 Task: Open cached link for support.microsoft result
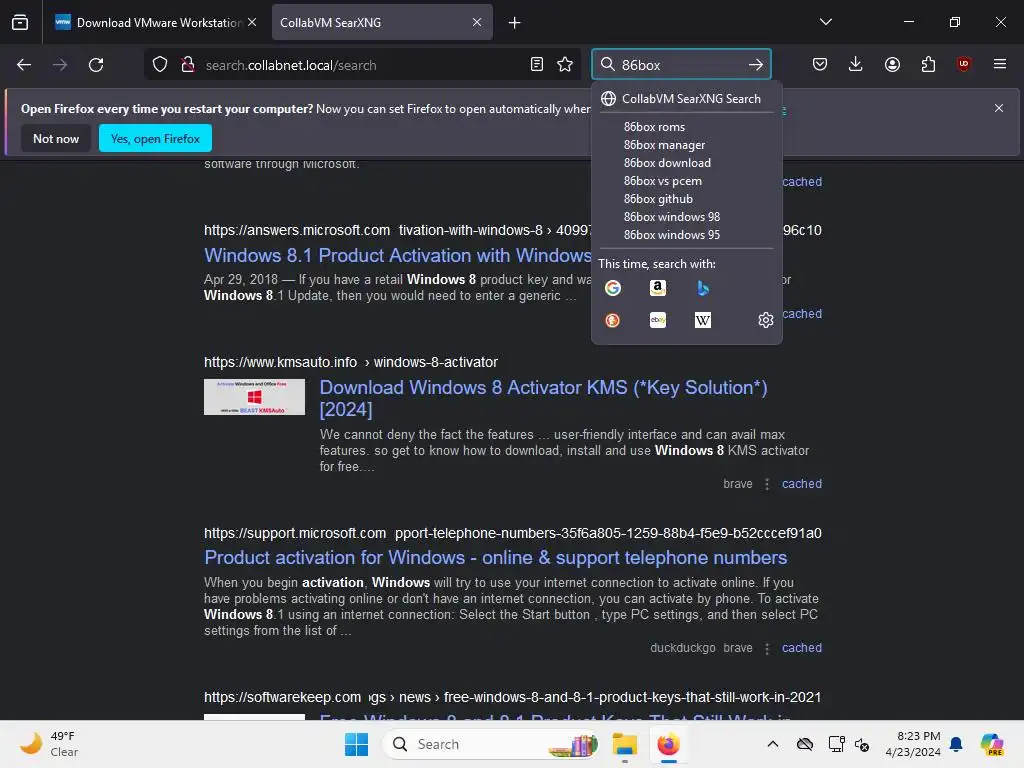coord(802,648)
